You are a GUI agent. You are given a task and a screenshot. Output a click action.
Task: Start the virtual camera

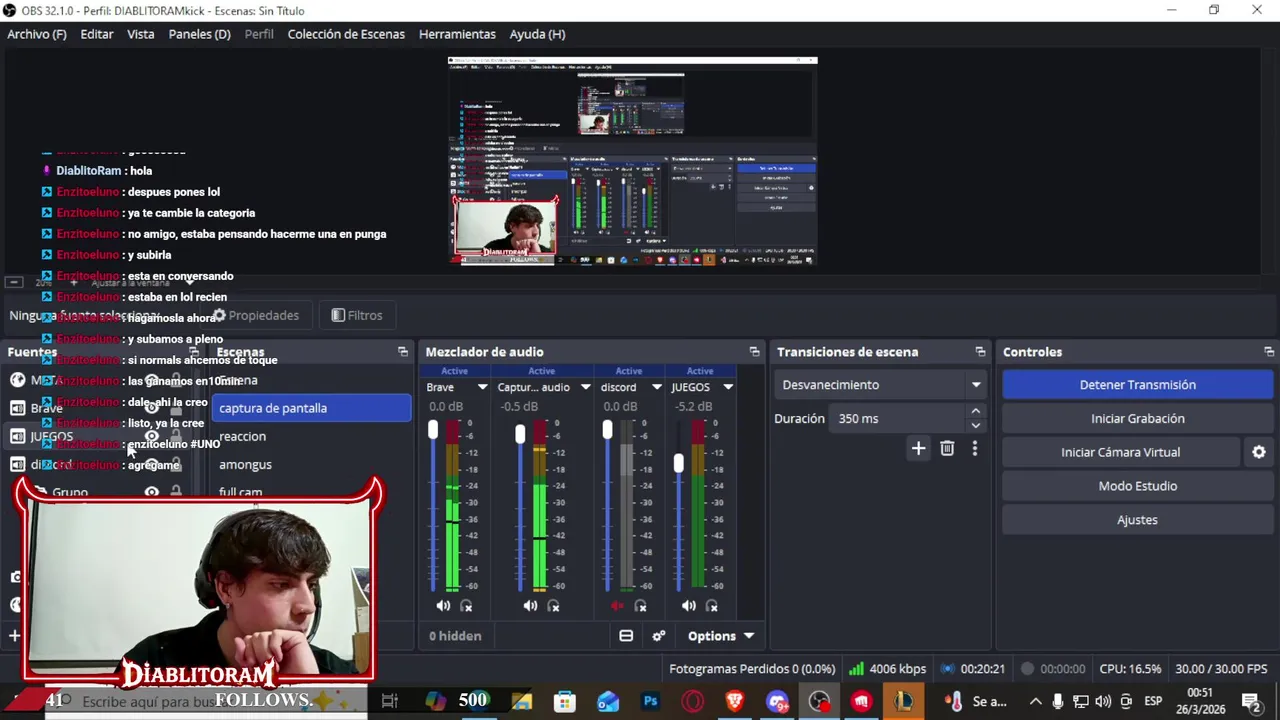click(1121, 452)
